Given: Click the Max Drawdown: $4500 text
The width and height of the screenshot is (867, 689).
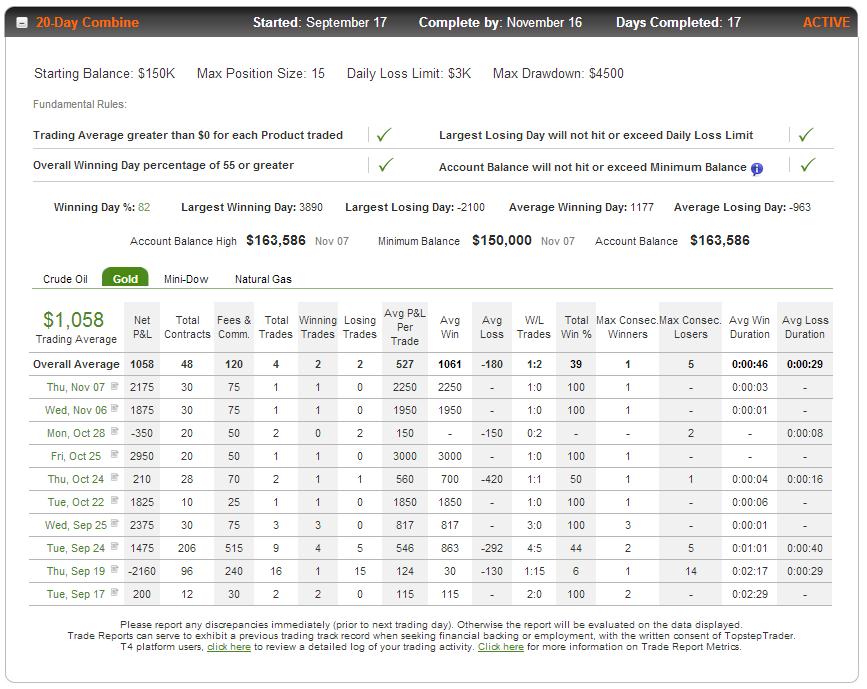Looking at the screenshot, I should pos(558,74).
